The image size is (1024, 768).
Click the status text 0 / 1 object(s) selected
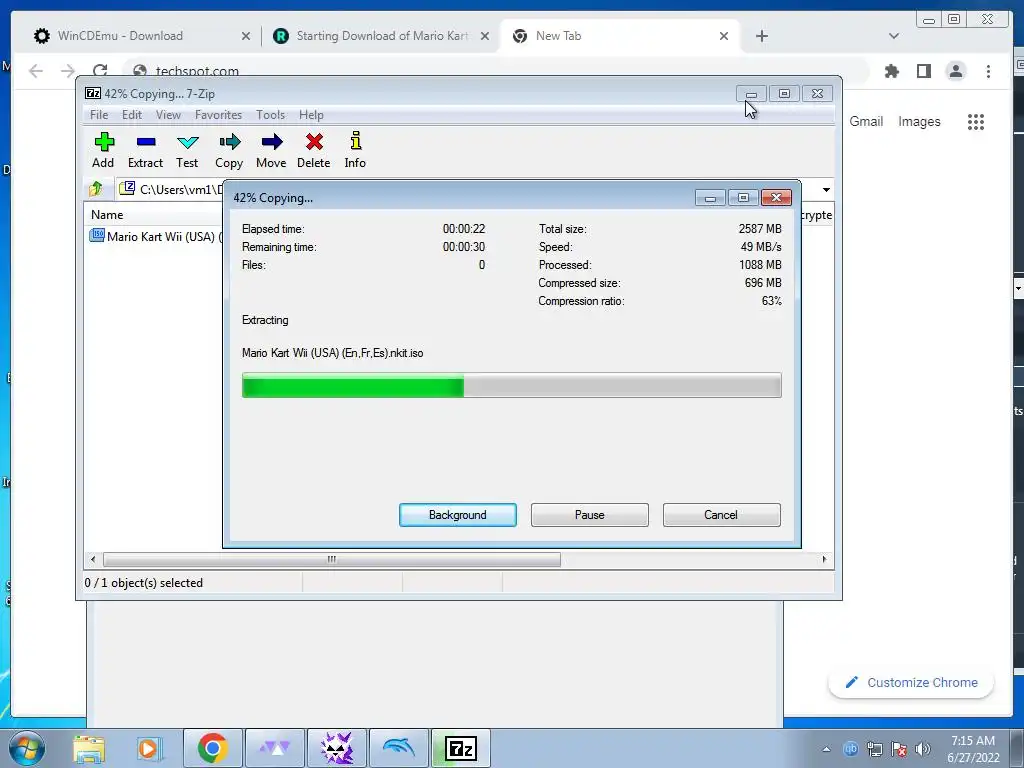click(x=144, y=583)
